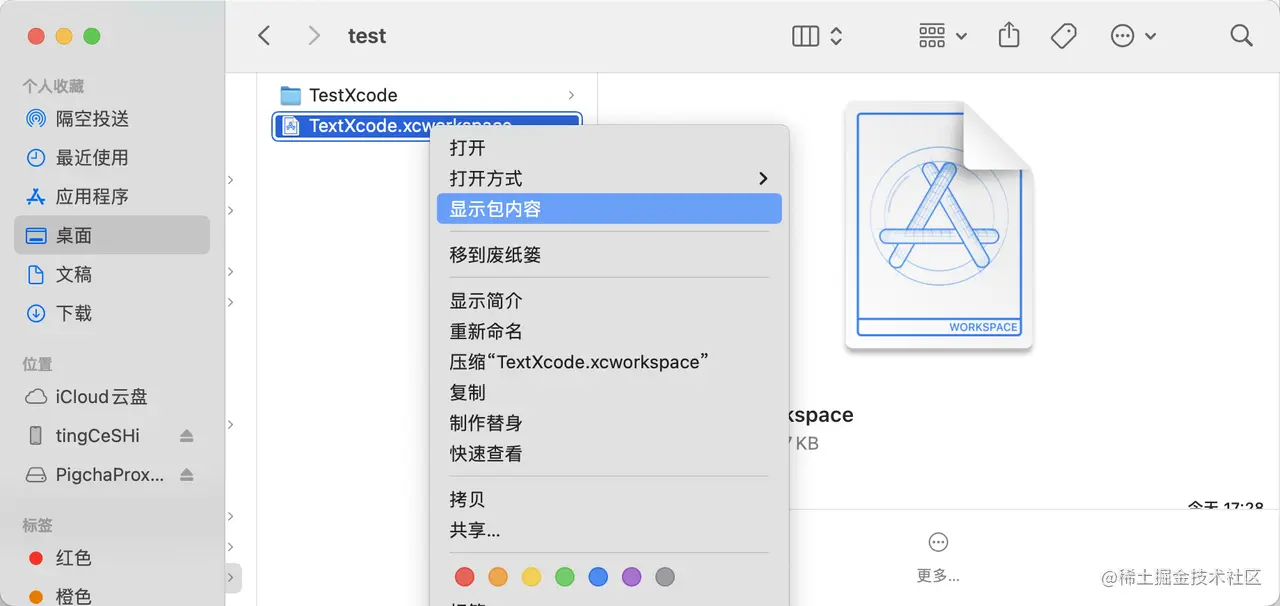Expand TestXcode folder via its chevron

571,95
